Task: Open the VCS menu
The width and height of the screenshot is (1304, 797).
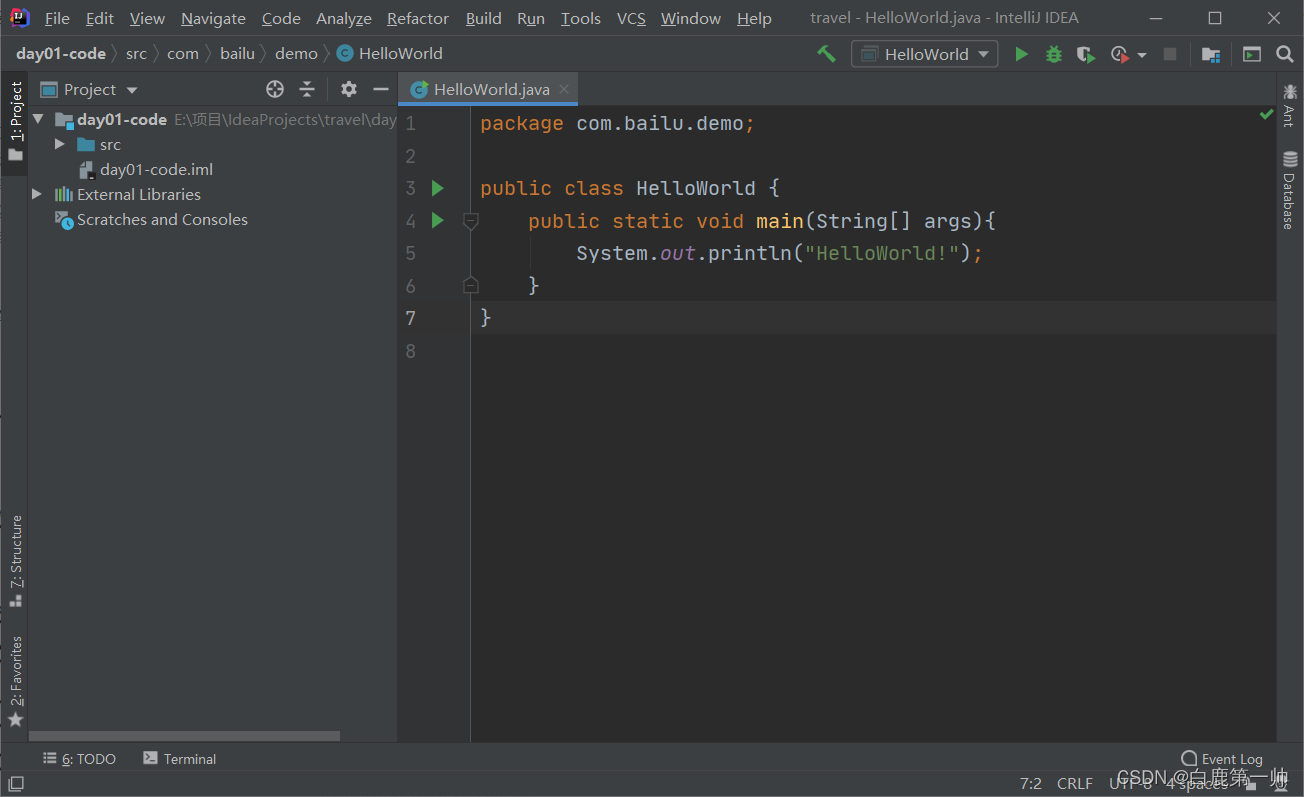Action: pyautogui.click(x=631, y=18)
